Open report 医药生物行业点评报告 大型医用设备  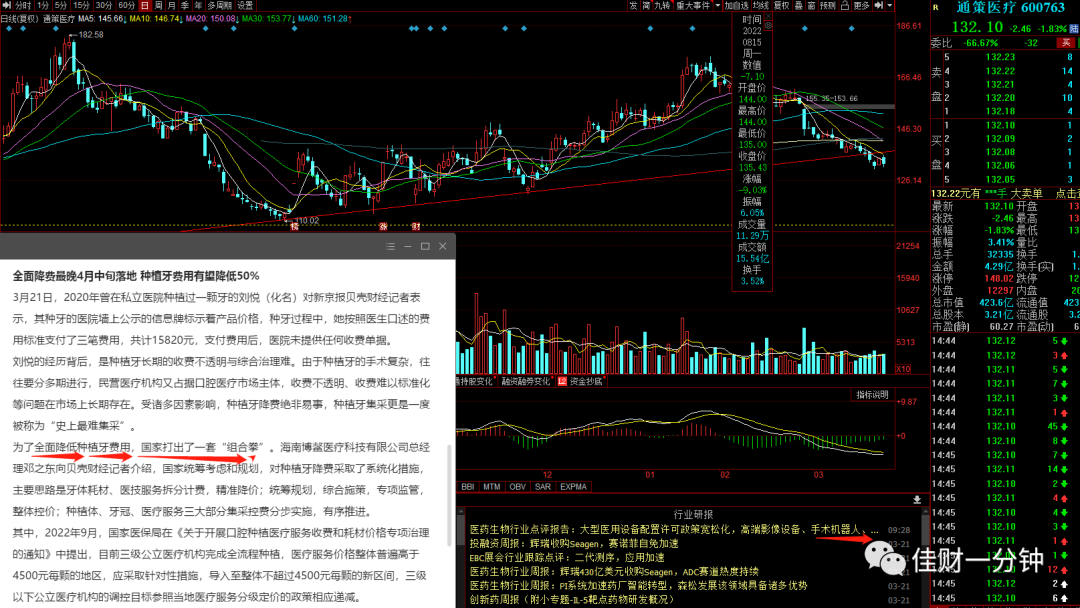tap(674, 530)
